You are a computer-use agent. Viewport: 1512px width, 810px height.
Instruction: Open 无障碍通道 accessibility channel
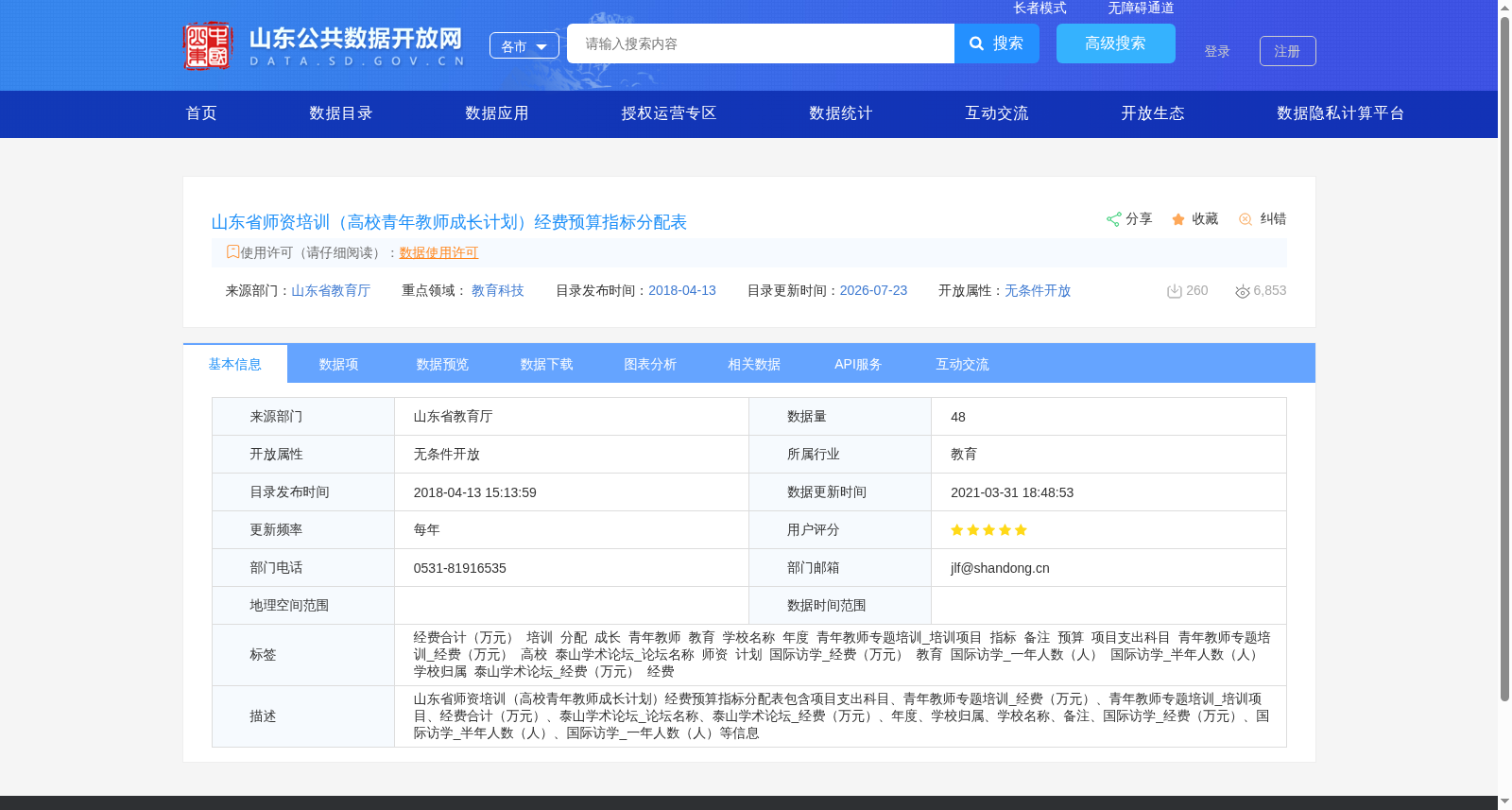tap(1141, 8)
